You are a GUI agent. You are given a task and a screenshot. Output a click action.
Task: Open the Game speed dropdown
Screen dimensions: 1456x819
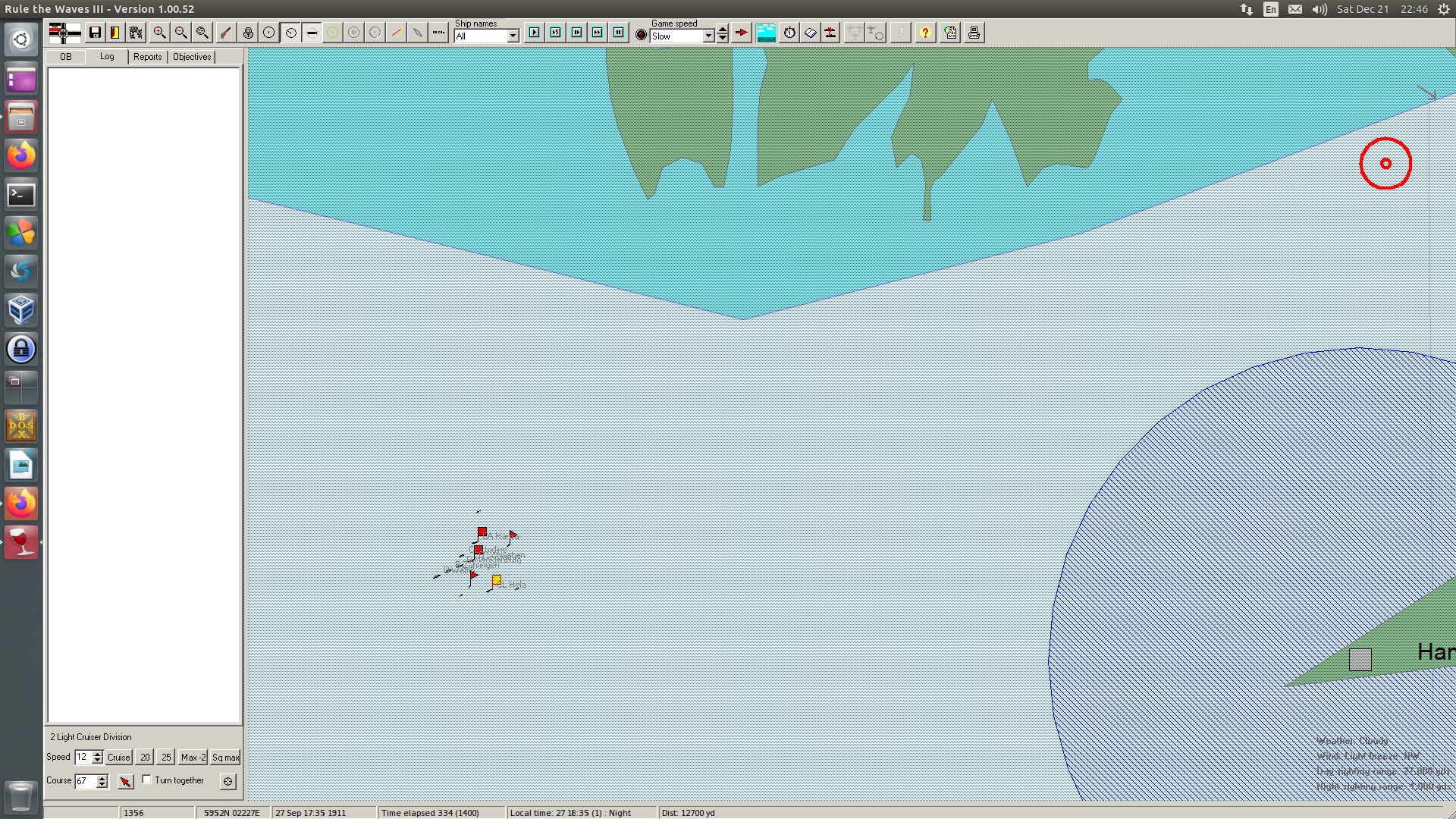coord(708,36)
